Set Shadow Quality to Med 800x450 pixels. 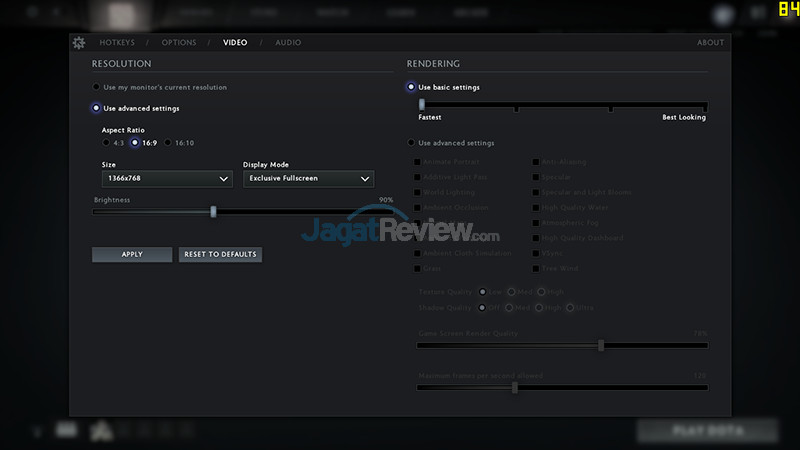[509, 308]
